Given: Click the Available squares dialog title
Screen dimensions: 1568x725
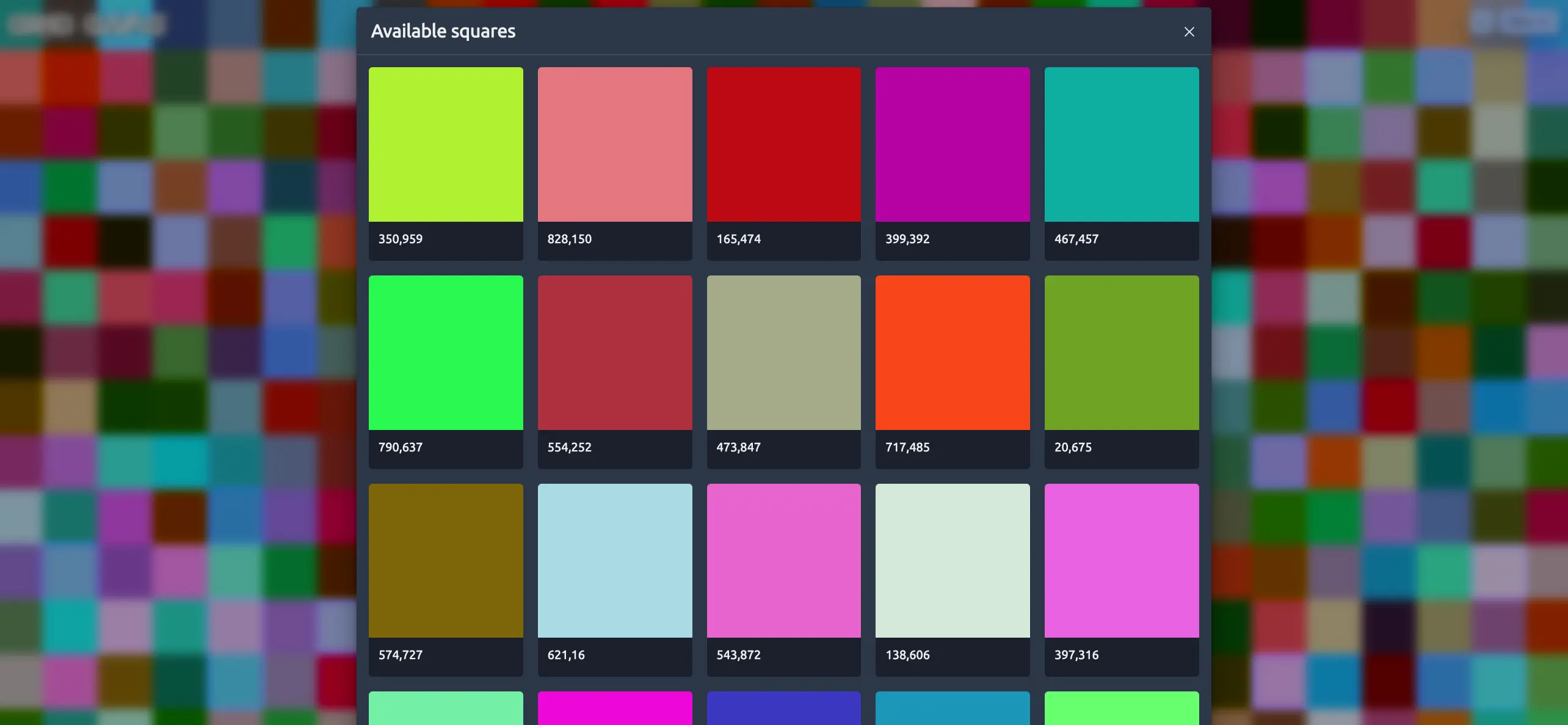Looking at the screenshot, I should coord(443,31).
